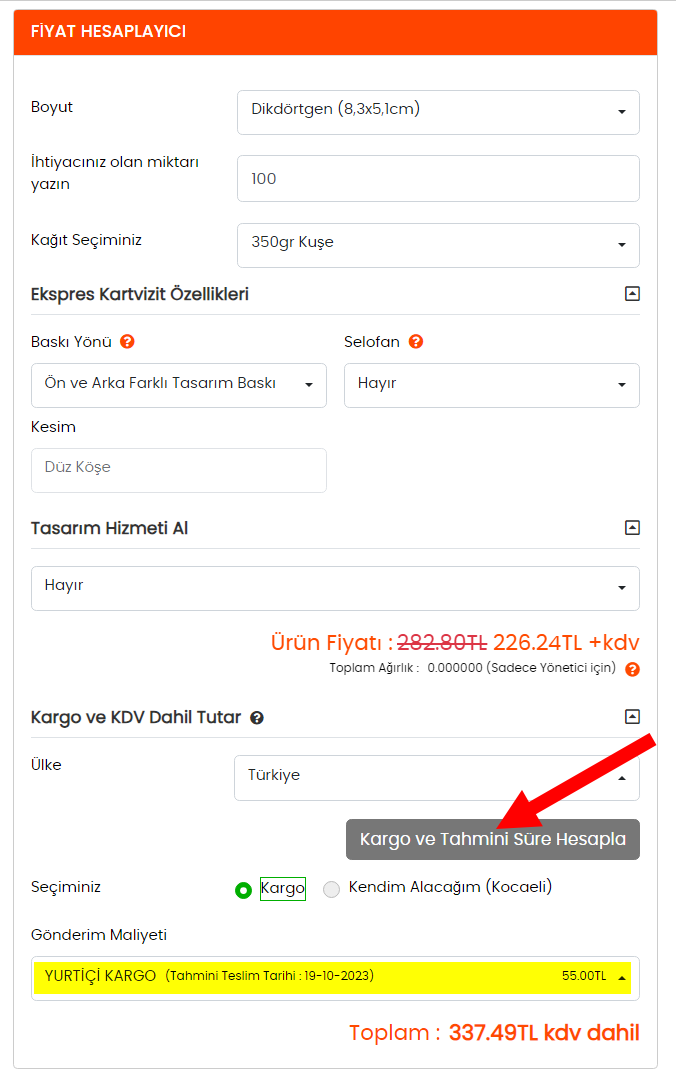Collapse Tasarım Hizmeti Al section

pyautogui.click(x=631, y=528)
